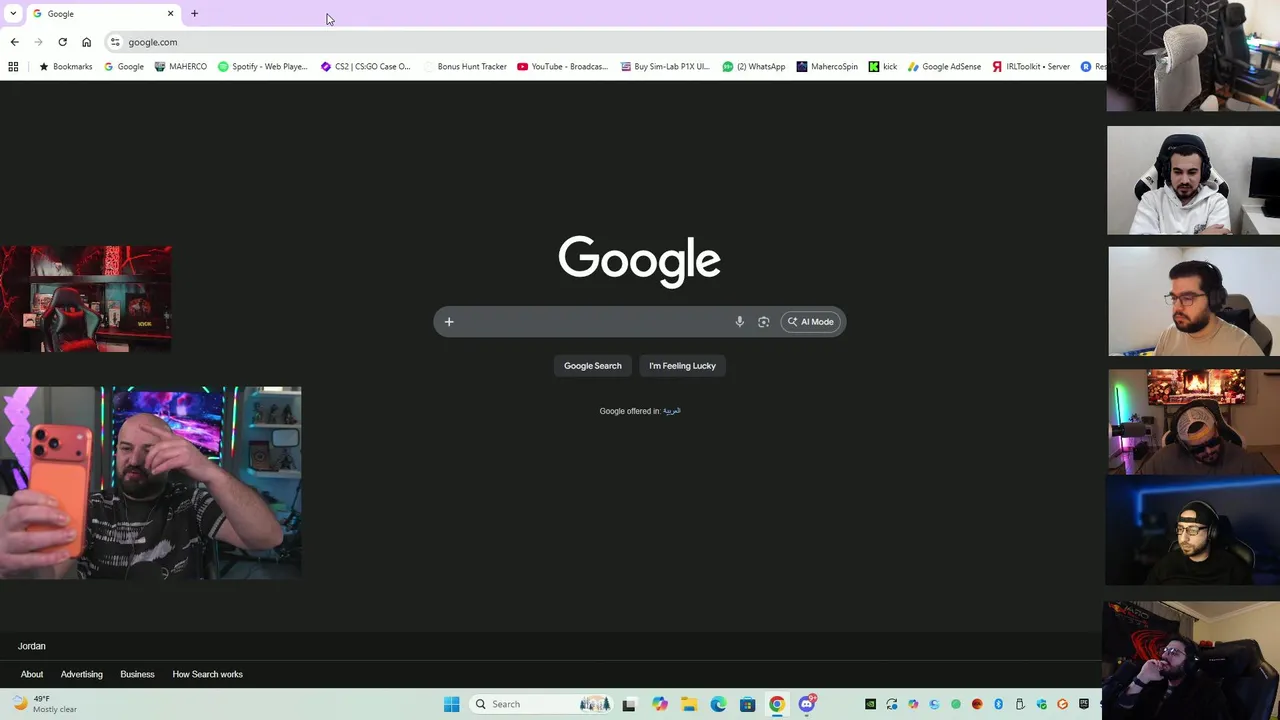Open the tab search dropdown arrow
Image resolution: width=1280 pixels, height=720 pixels.
[13, 13]
